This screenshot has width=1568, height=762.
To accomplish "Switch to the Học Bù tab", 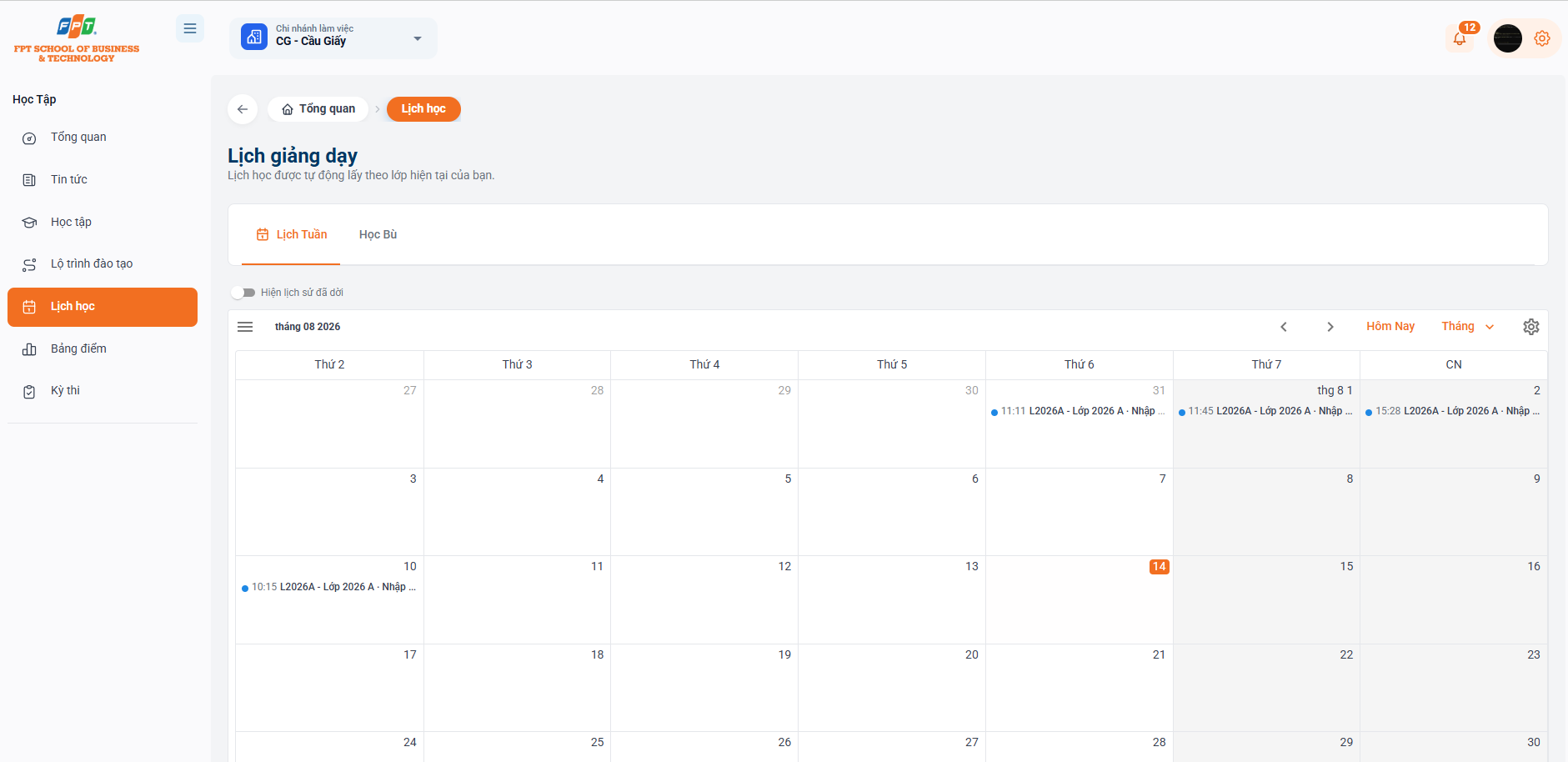I will [378, 235].
